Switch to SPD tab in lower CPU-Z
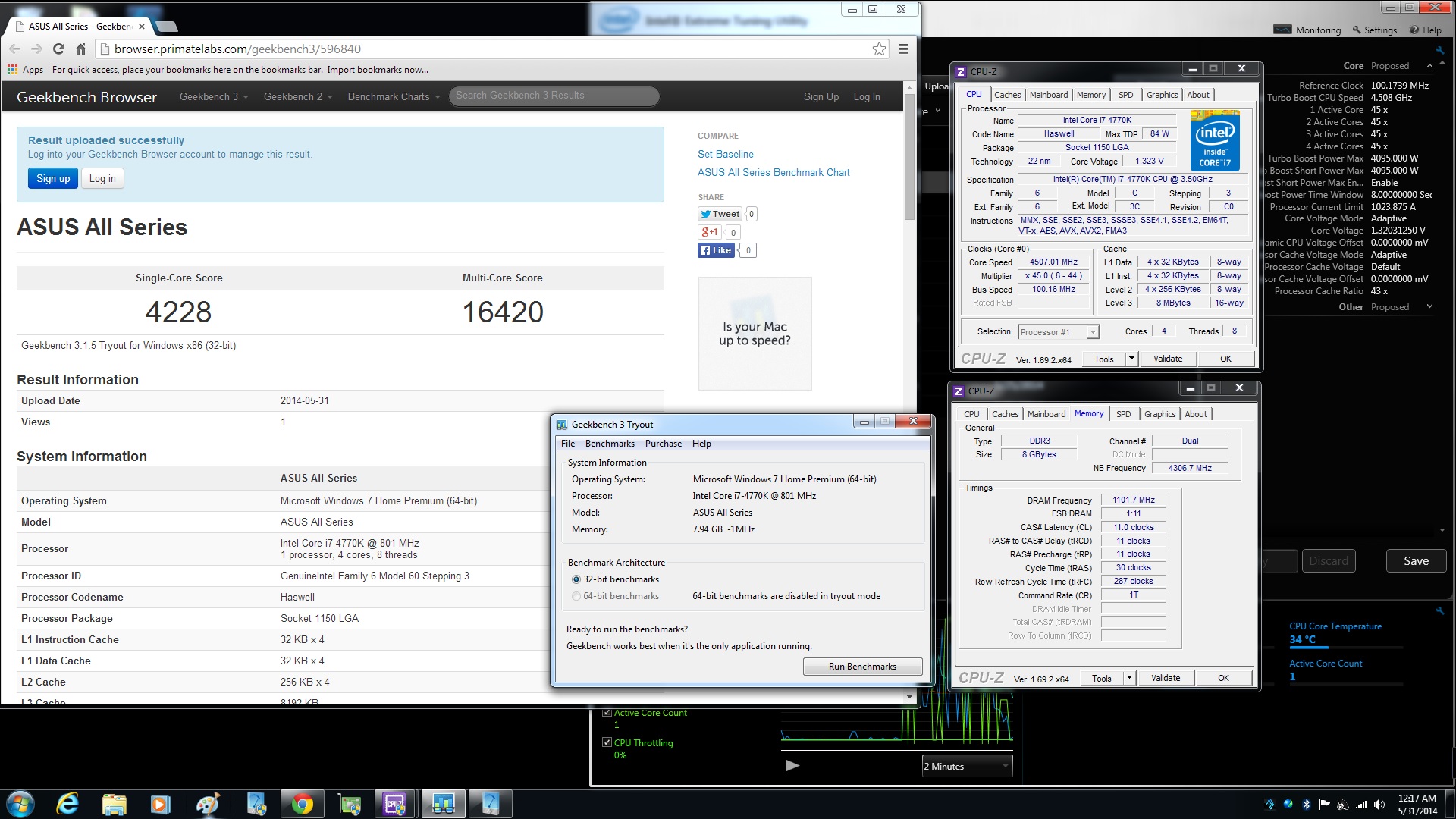The image size is (1456, 819). 1123,414
